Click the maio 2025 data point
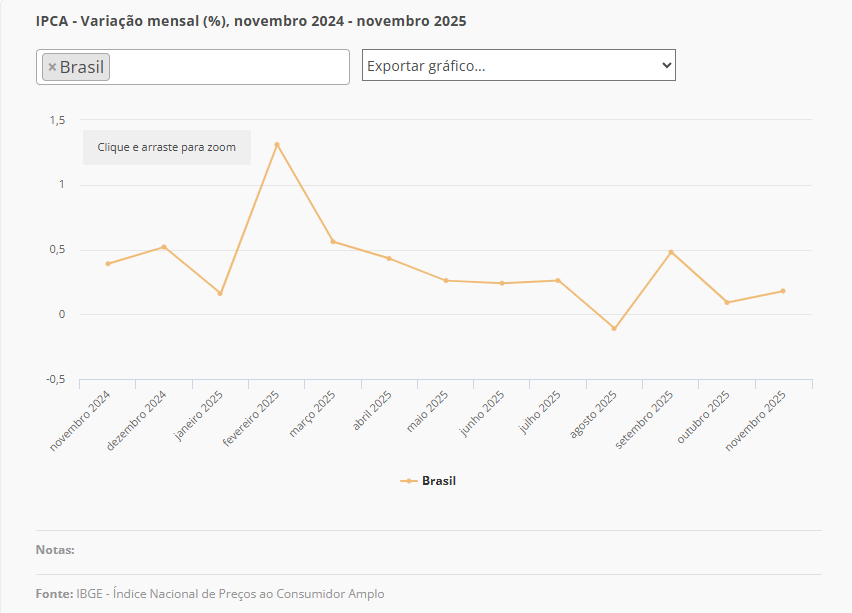The width and height of the screenshot is (852, 613). tap(446, 280)
